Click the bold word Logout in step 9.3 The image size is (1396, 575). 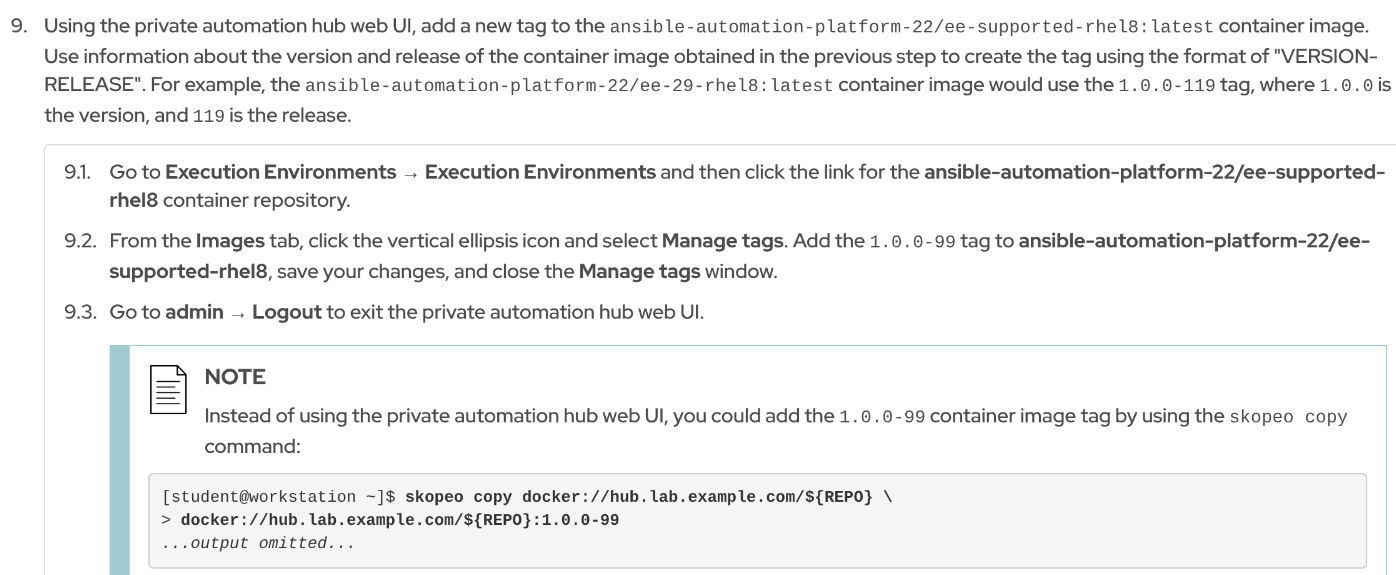click(286, 313)
